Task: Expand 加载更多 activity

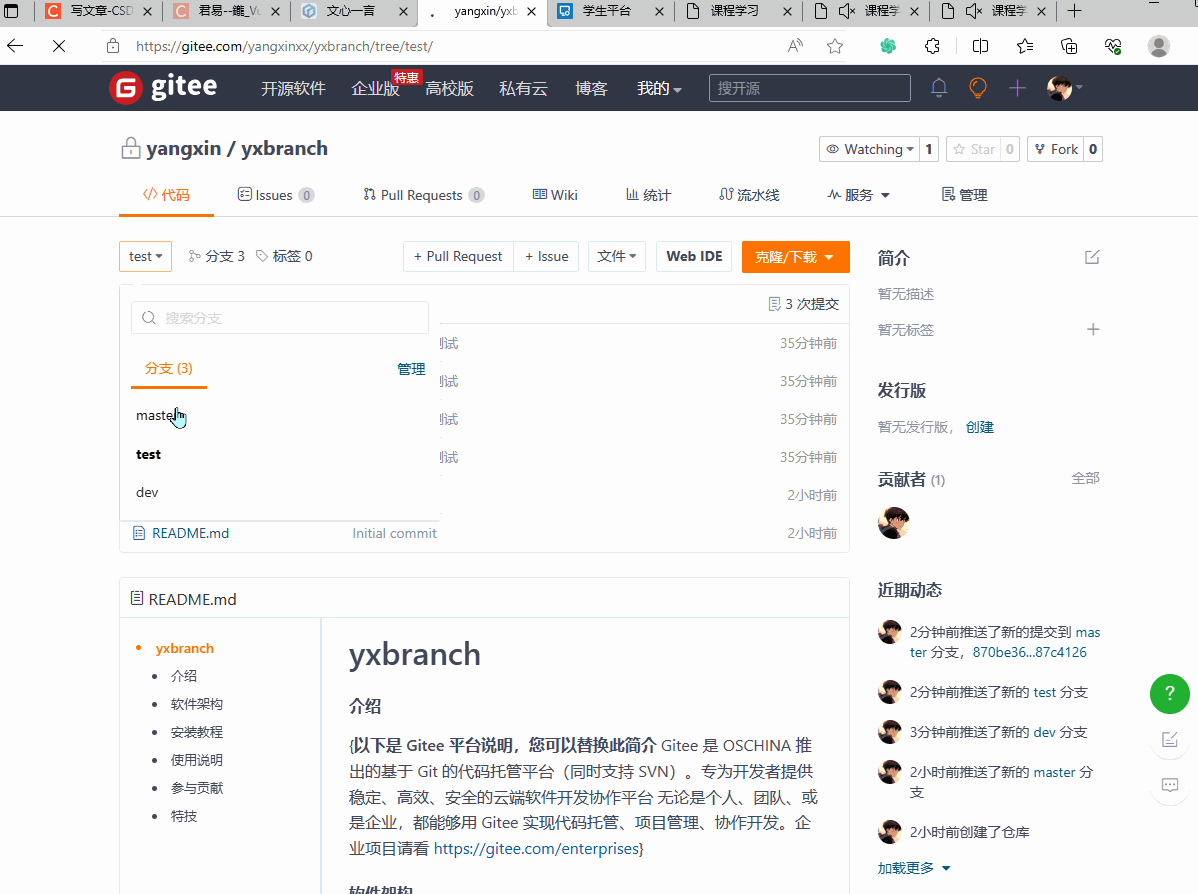Action: point(914,868)
